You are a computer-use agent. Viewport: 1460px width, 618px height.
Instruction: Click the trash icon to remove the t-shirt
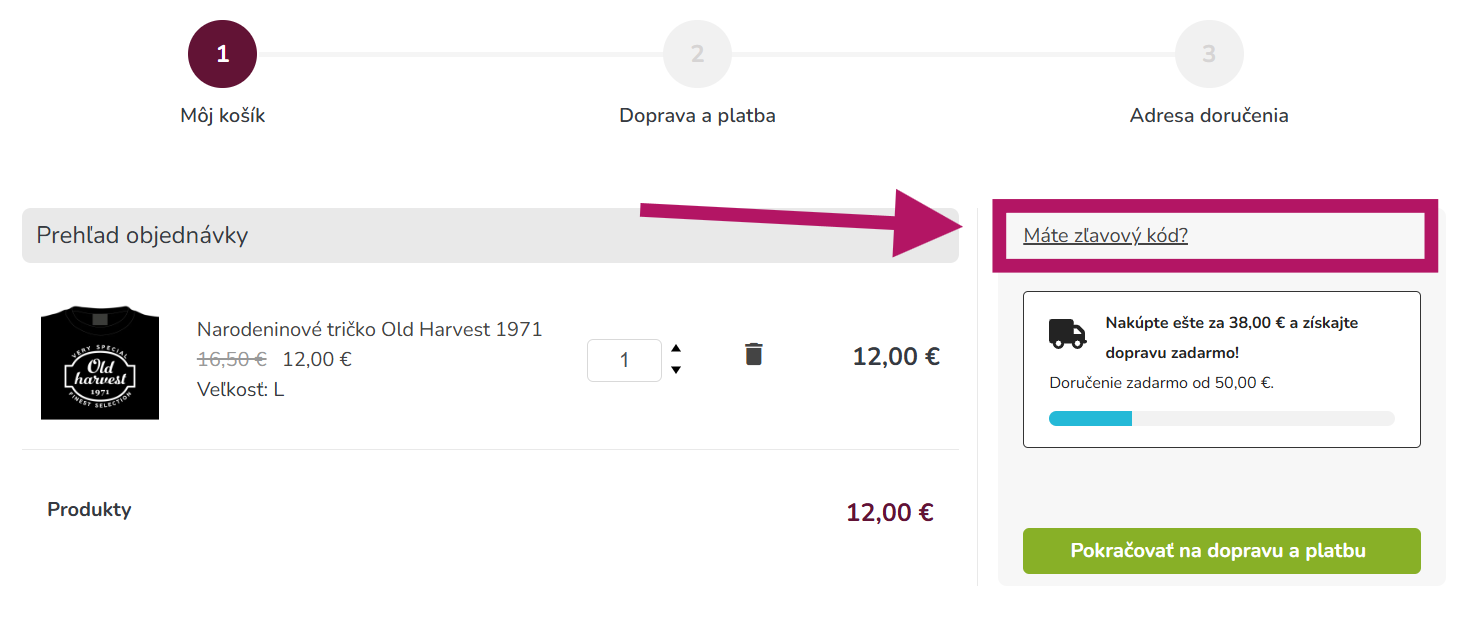pos(754,354)
